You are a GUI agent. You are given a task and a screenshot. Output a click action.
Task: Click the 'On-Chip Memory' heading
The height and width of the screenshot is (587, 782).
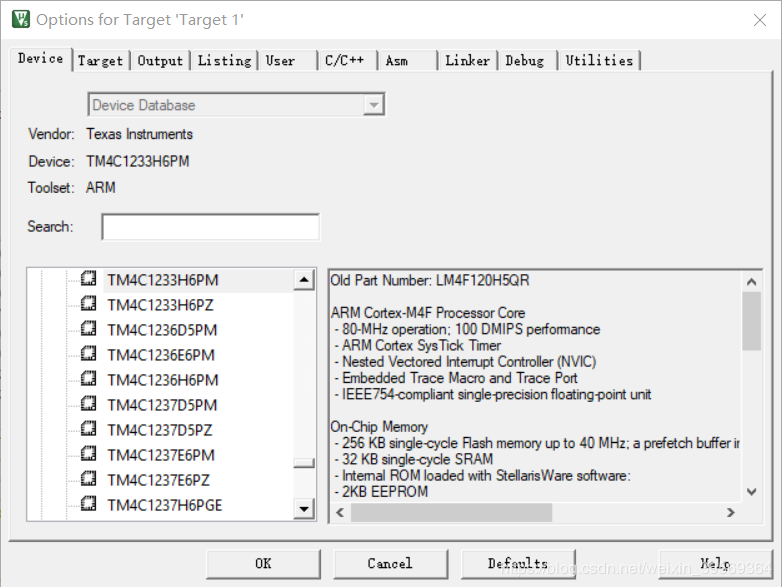click(x=380, y=427)
